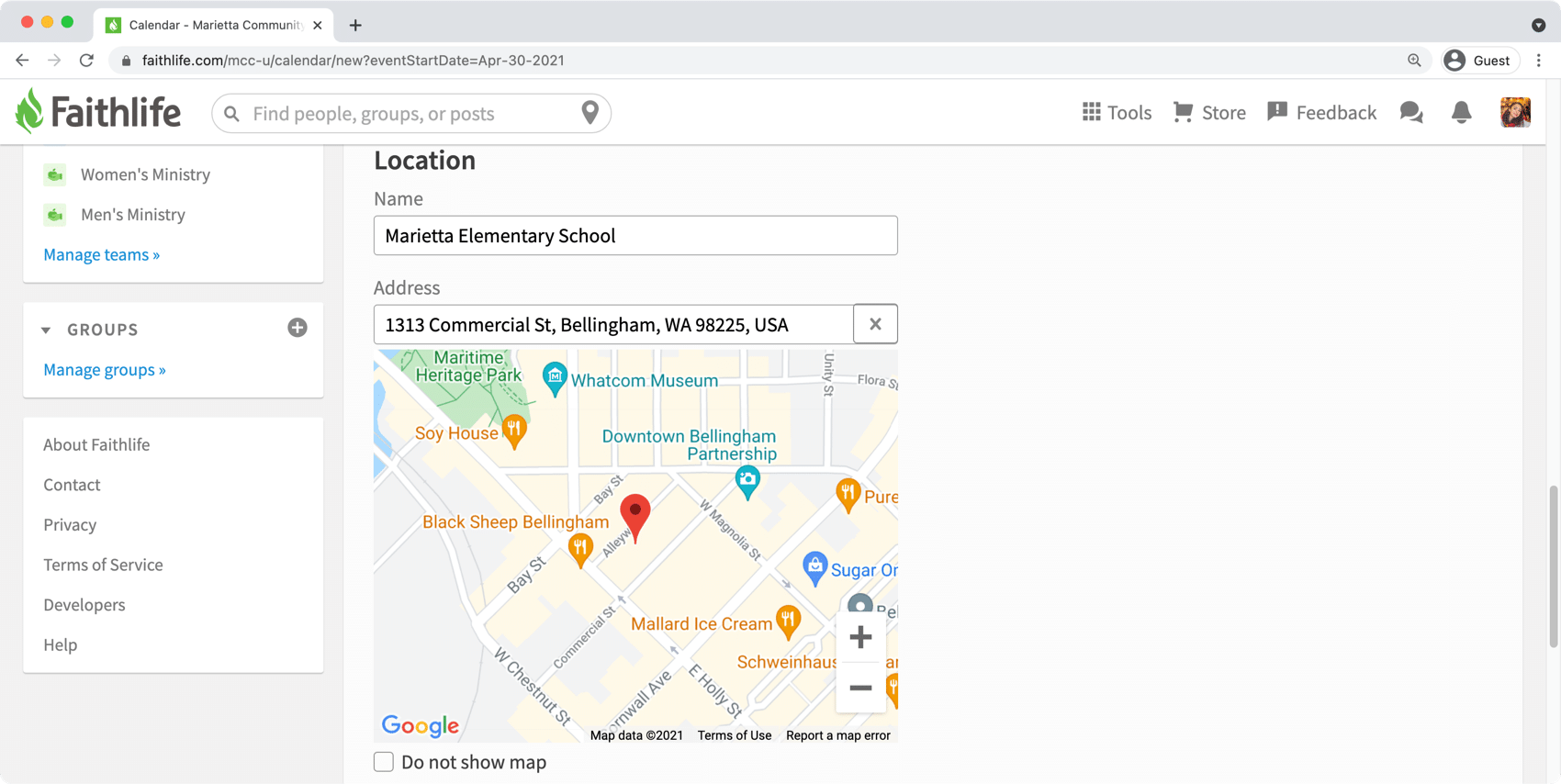The image size is (1561, 784).
Task: Click the Address input field
Action: point(613,325)
